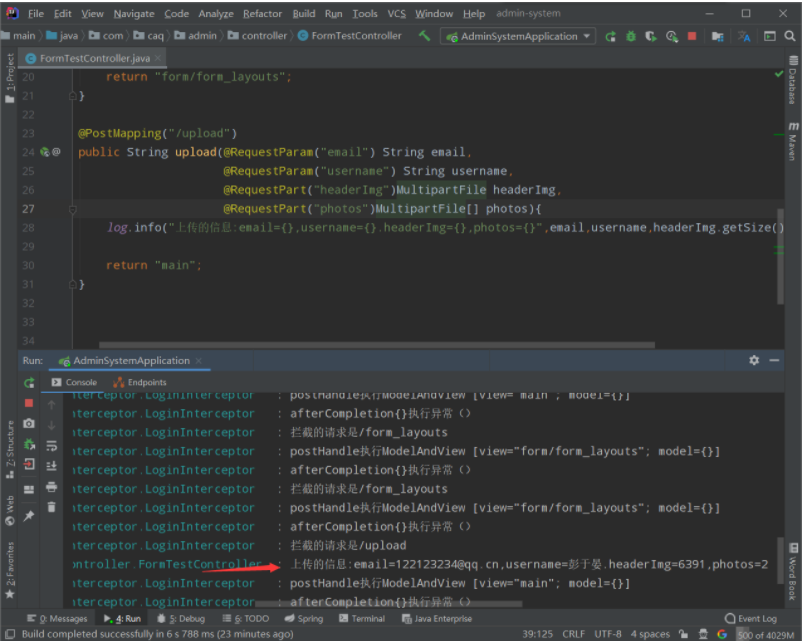Image resolution: width=803 pixels, height=641 pixels.
Task: Clear console output with trash icon
Action: [x=52, y=508]
